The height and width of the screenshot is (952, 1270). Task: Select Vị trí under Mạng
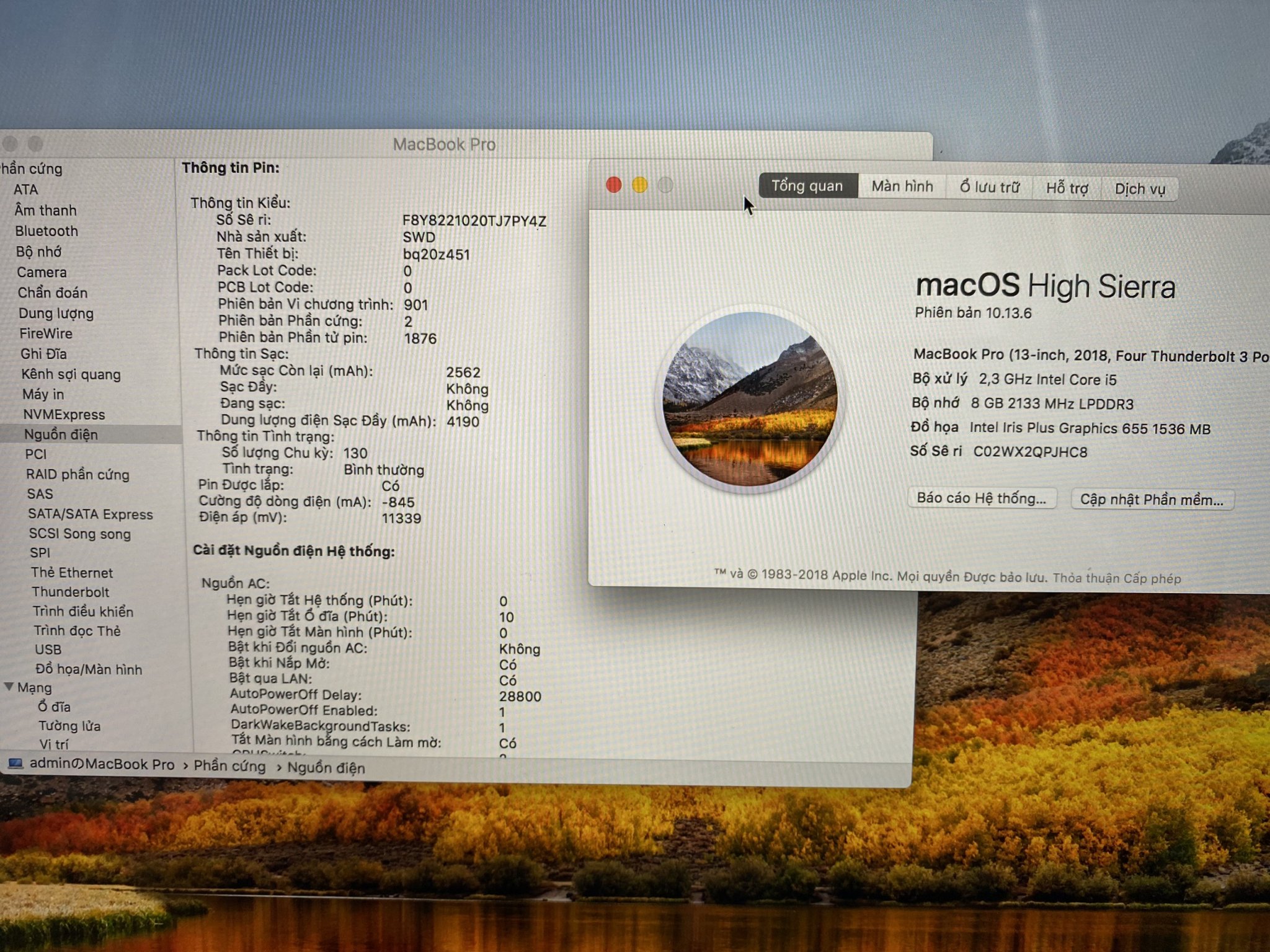(x=54, y=744)
